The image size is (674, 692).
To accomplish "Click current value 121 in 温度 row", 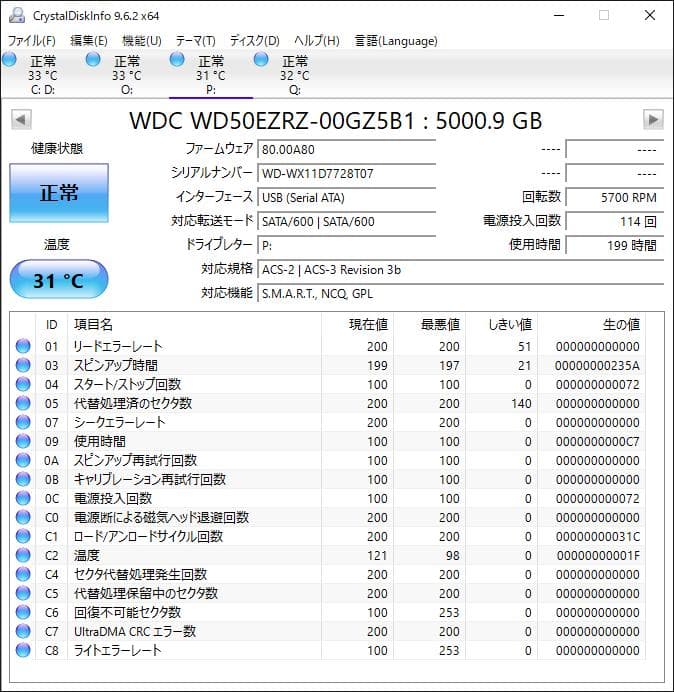I will pos(377,555).
